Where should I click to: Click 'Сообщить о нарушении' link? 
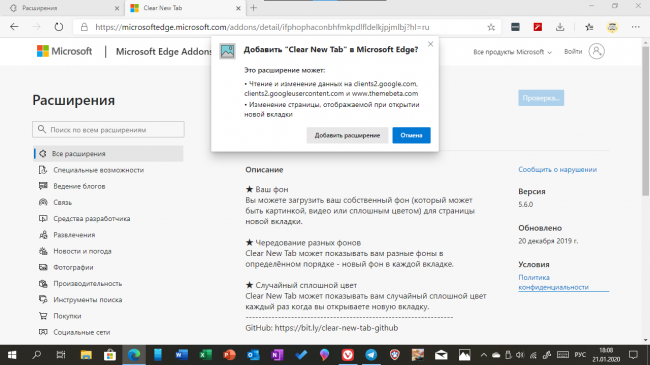tap(558, 169)
